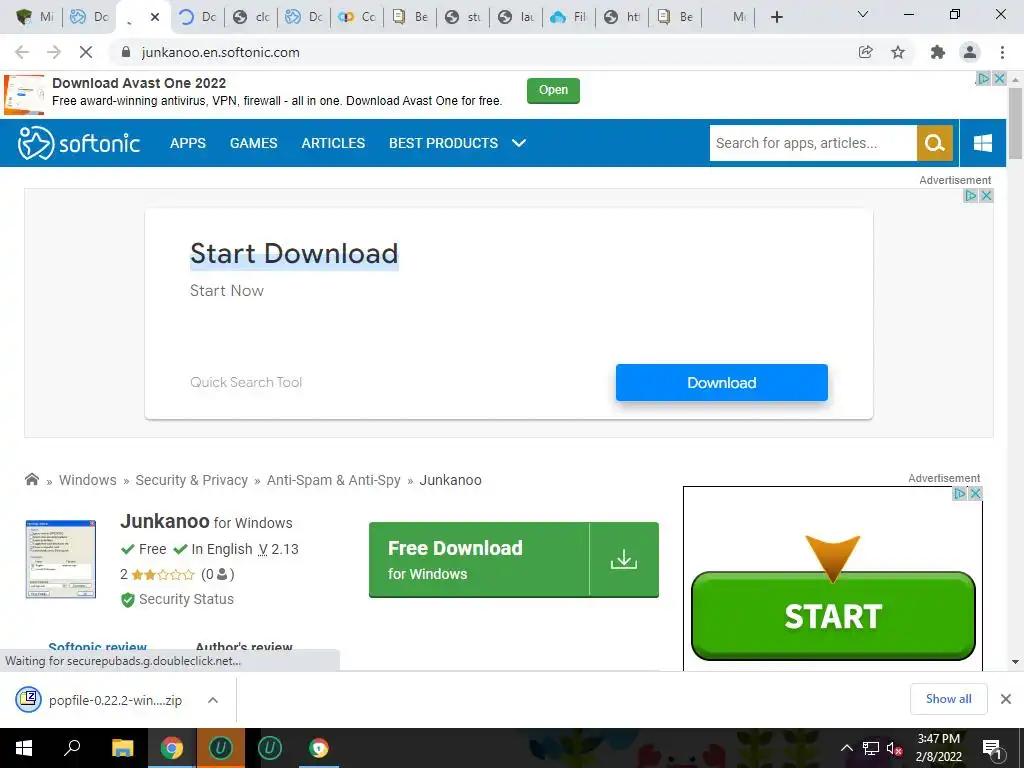Click the green Security Status shield icon
The width and height of the screenshot is (1024, 768).
(x=127, y=600)
